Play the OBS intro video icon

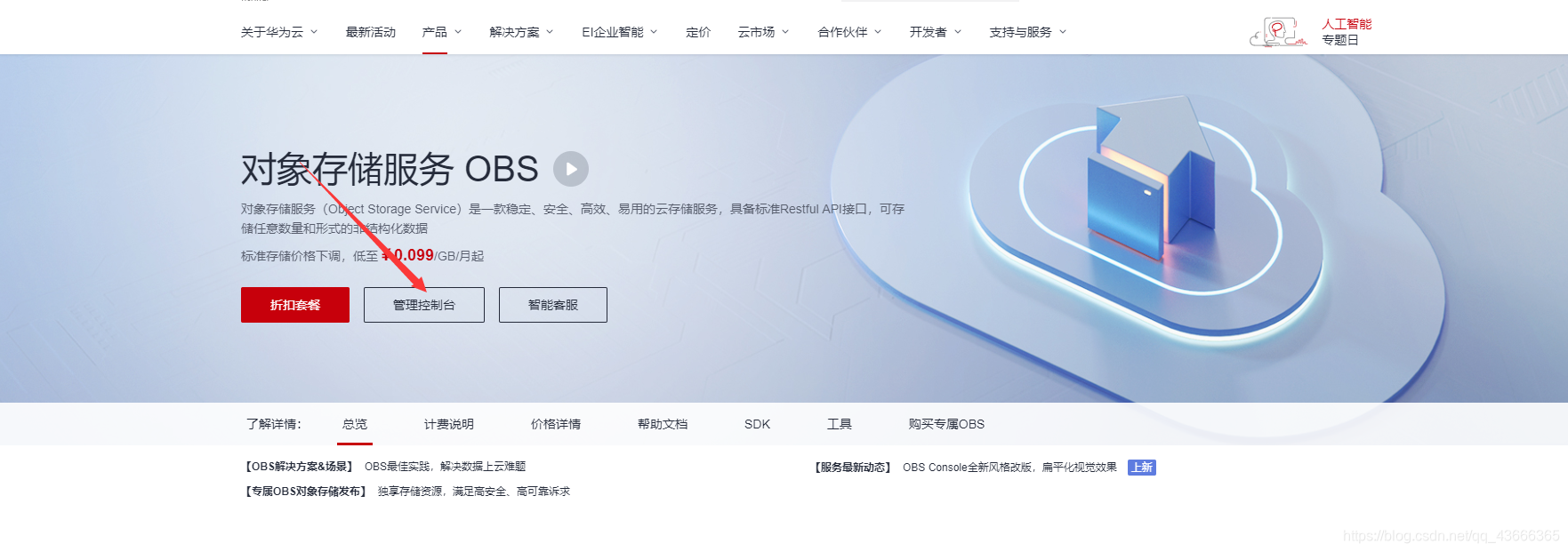pyautogui.click(x=571, y=169)
